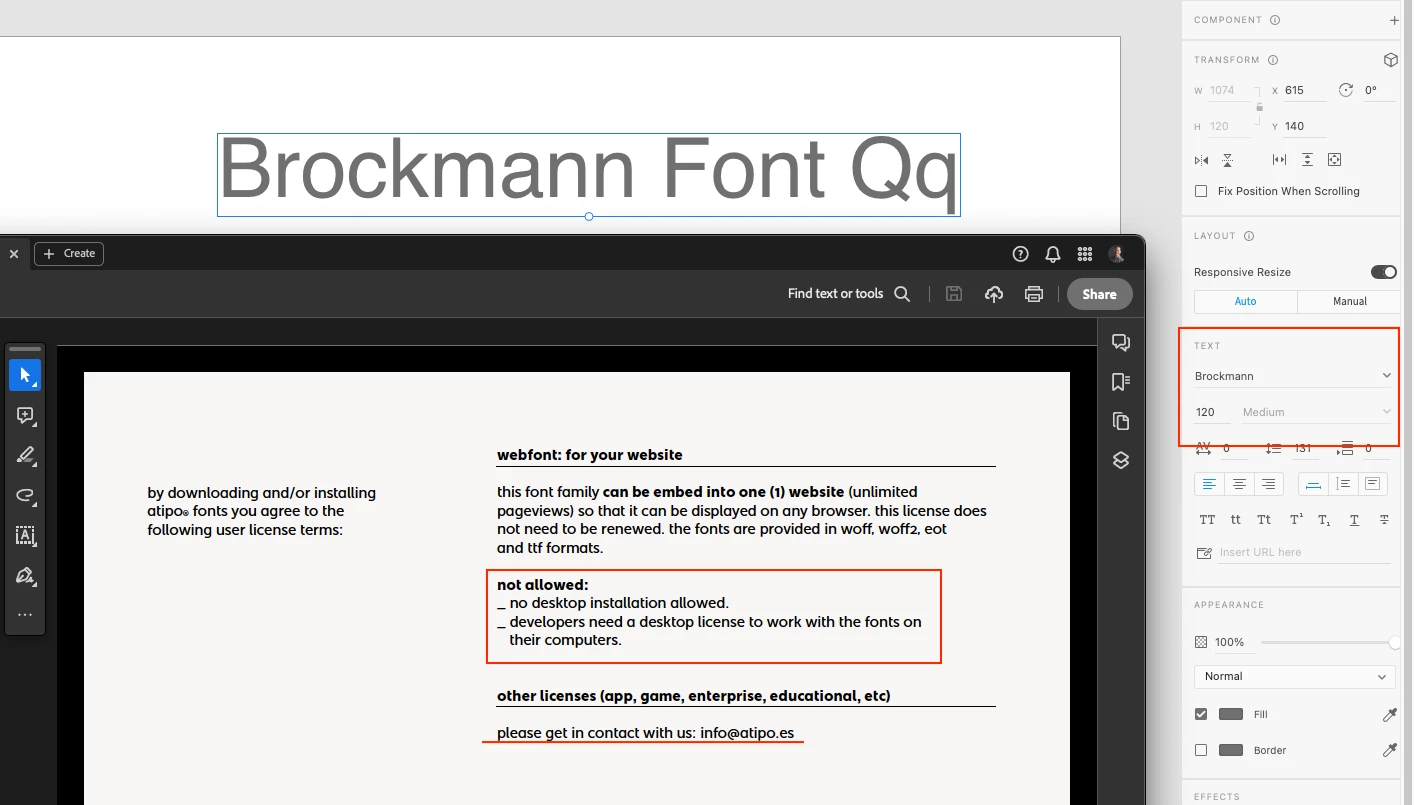Image resolution: width=1414 pixels, height=805 pixels.
Task: Toggle 3D transforms cube icon in XD
Action: point(1390,60)
